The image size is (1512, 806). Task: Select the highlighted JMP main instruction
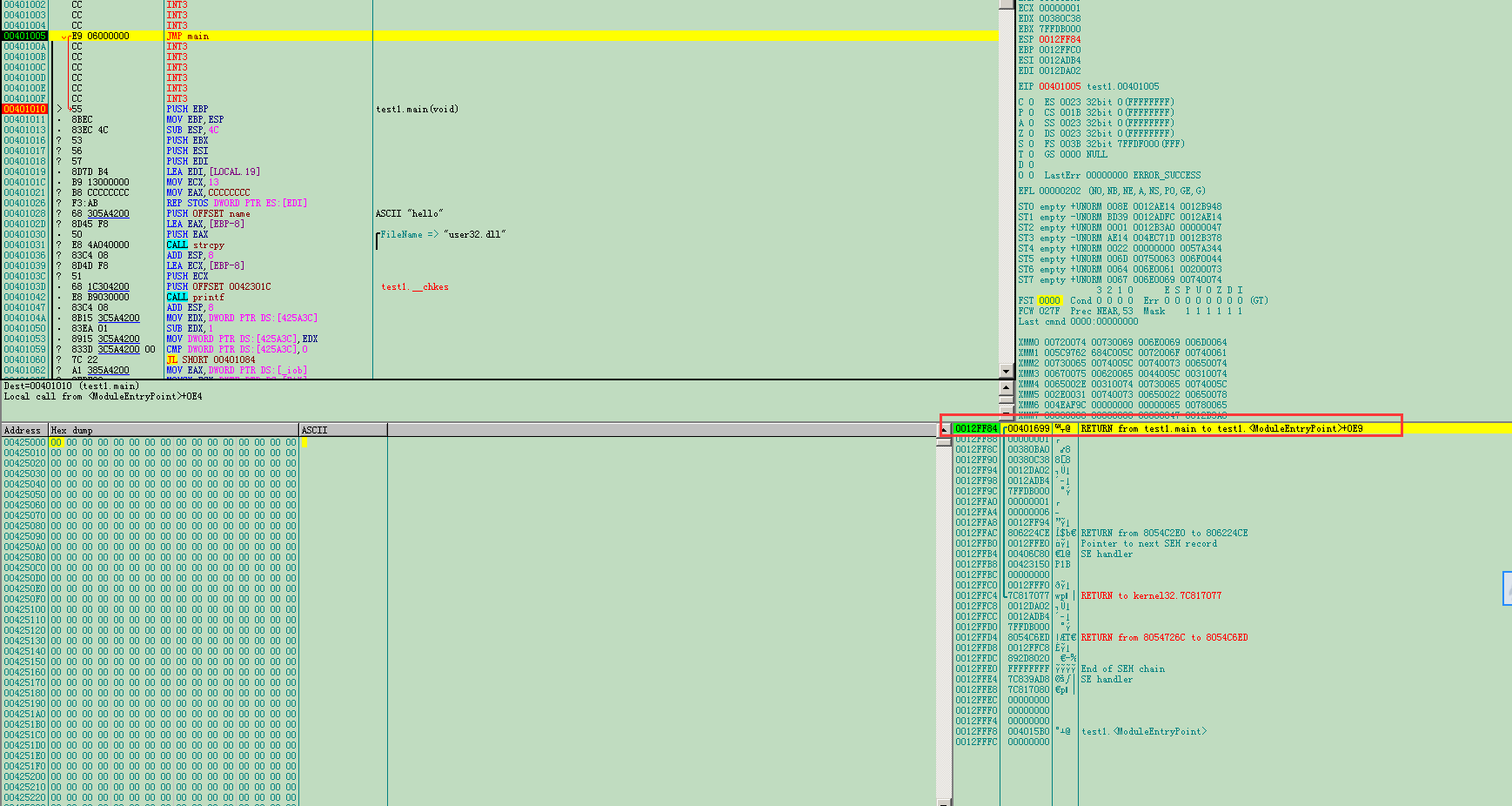click(x=188, y=37)
